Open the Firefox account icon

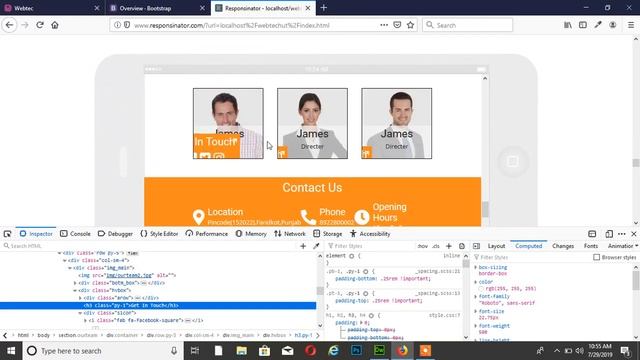[x=613, y=25]
